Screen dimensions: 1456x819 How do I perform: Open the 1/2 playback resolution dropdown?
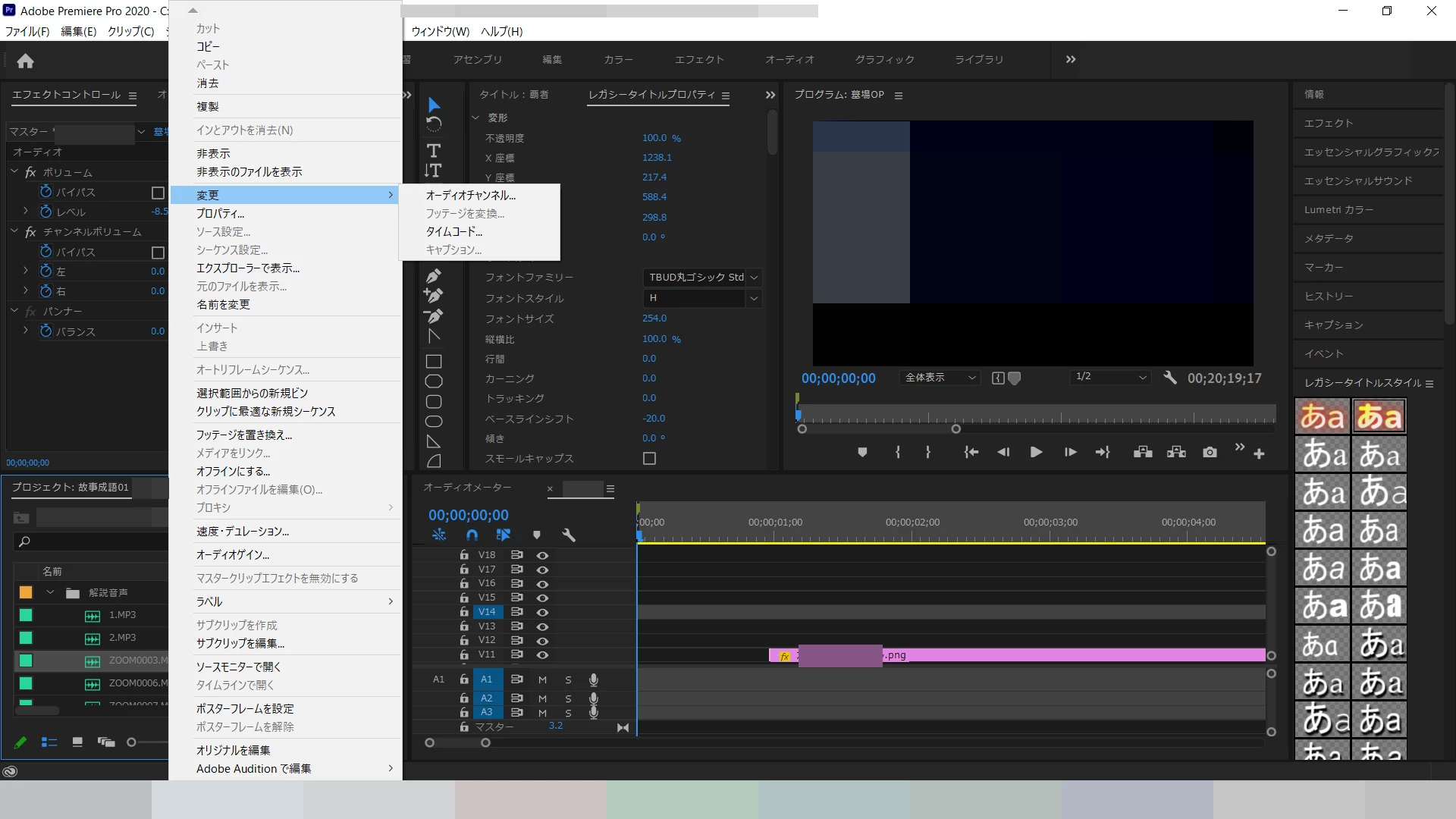[x=1111, y=377]
